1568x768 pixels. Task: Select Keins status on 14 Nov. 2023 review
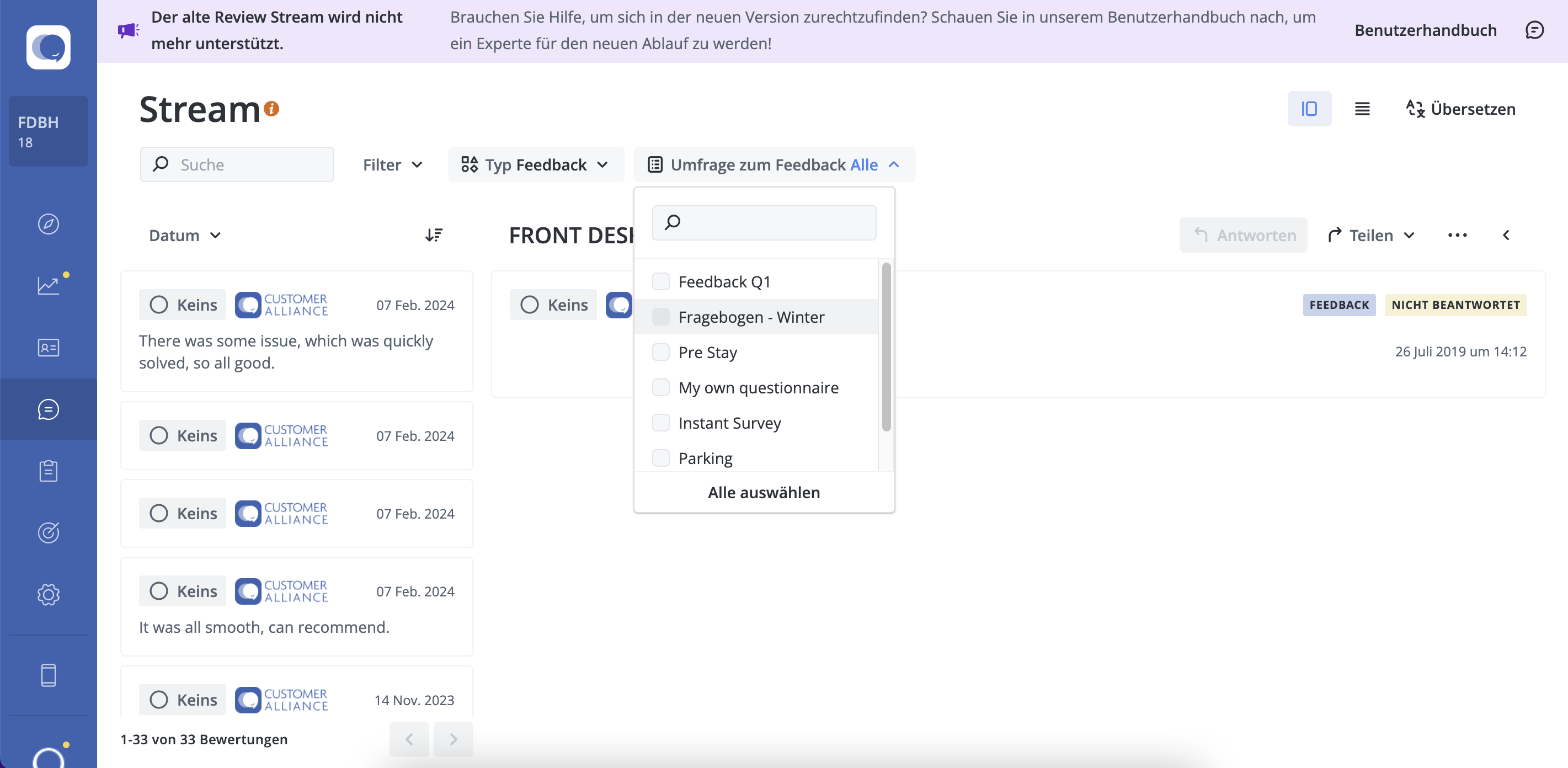pos(183,699)
